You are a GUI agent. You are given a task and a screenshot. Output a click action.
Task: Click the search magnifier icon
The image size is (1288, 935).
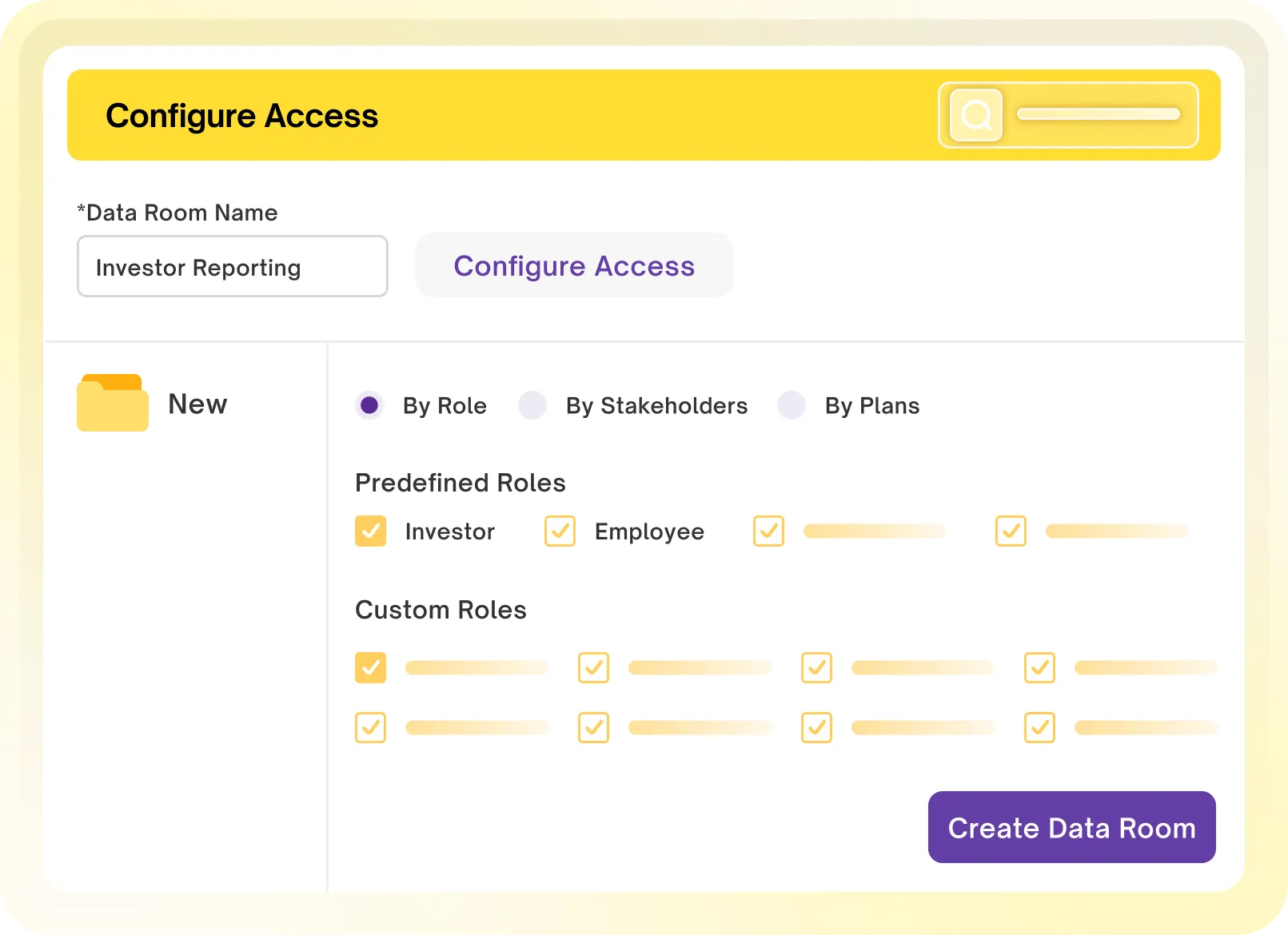click(x=975, y=115)
